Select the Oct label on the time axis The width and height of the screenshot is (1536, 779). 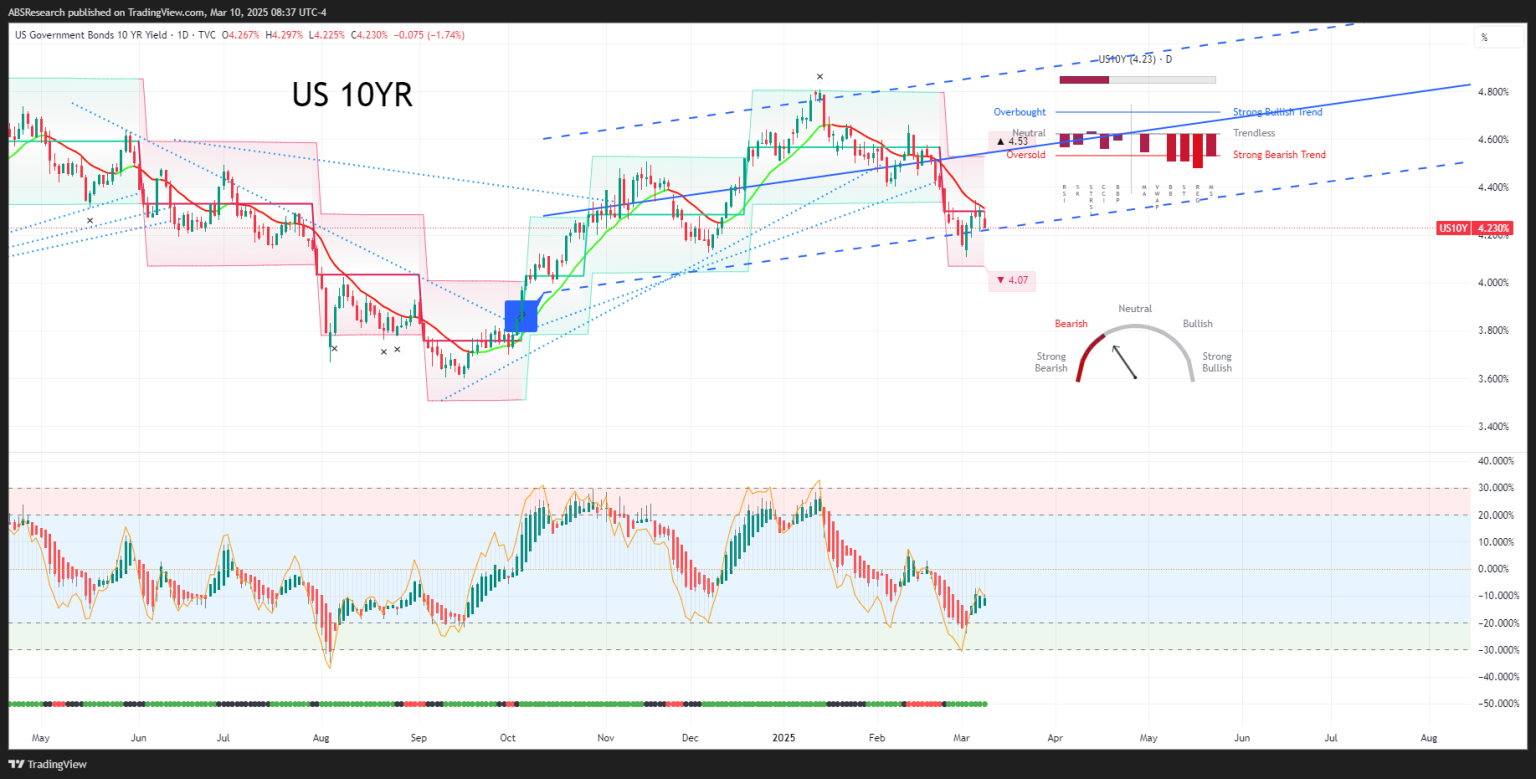507,737
